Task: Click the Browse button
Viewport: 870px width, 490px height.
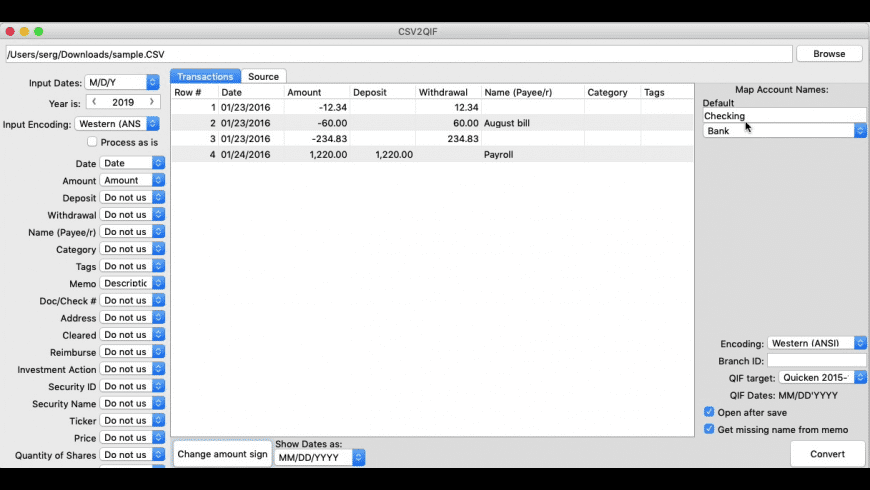Action: [829, 54]
